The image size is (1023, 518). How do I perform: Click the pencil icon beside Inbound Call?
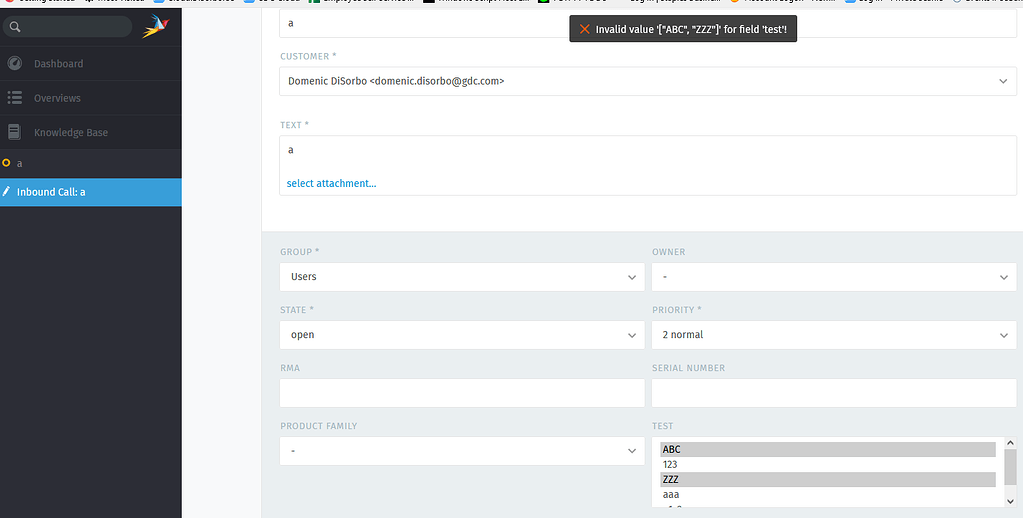coord(7,192)
